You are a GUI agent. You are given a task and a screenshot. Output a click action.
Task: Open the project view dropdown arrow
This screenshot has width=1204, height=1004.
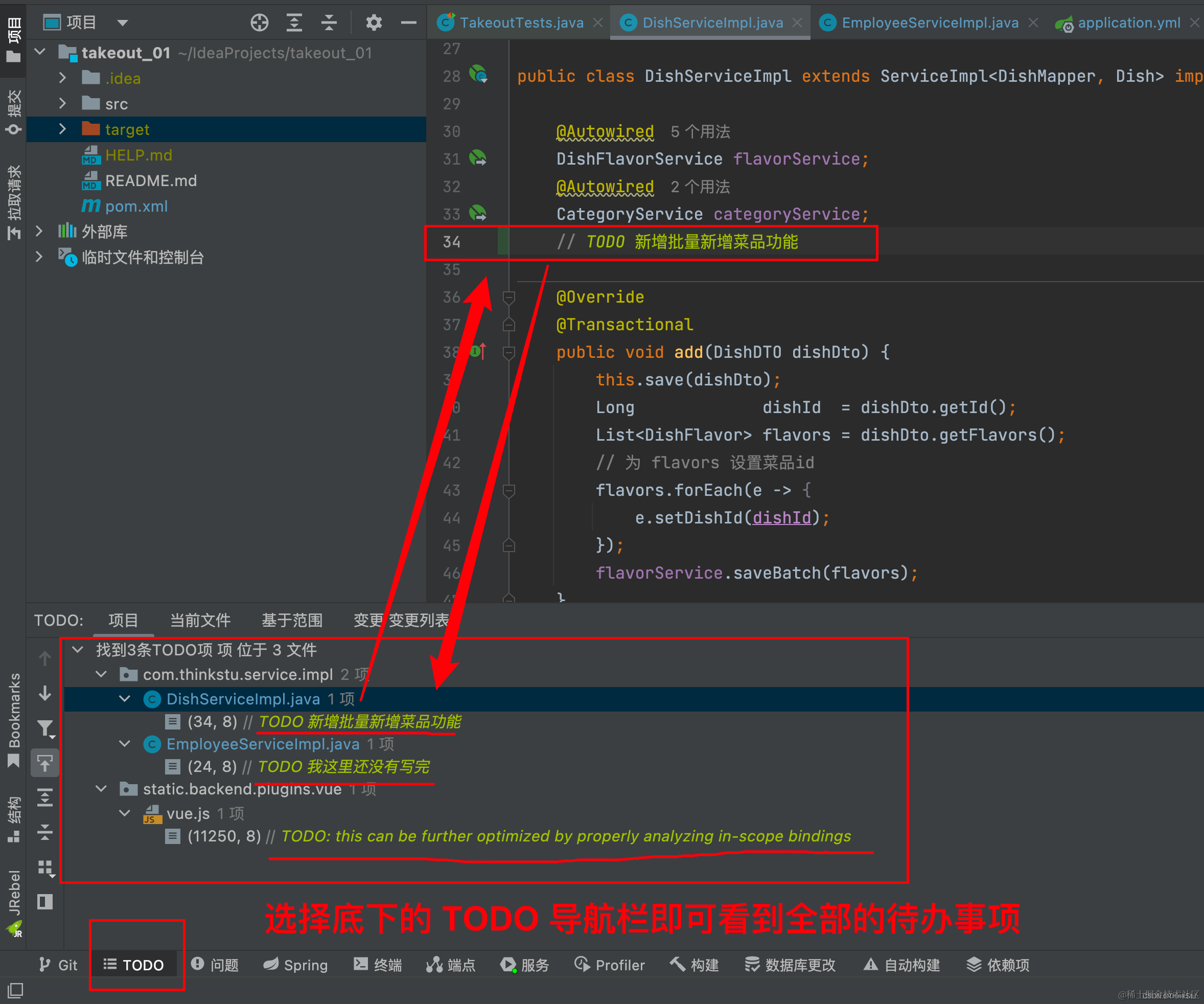(122, 23)
